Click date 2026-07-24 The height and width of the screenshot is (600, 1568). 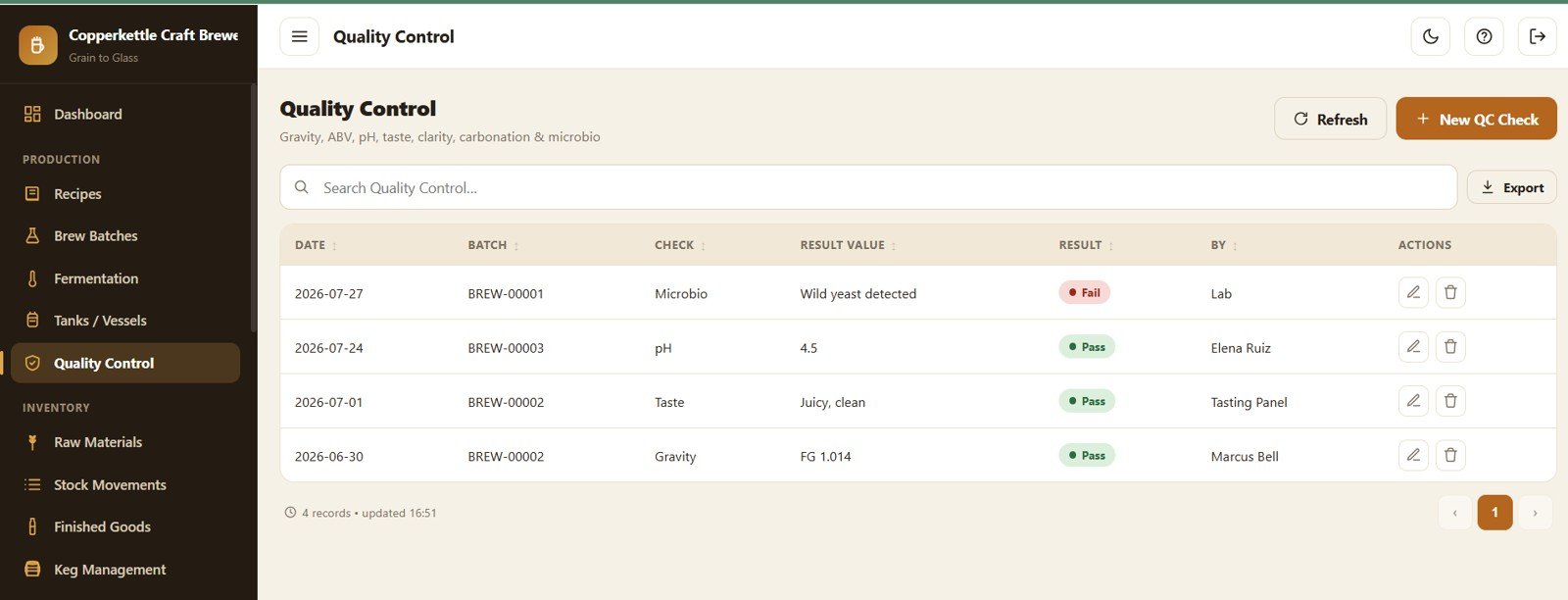click(329, 348)
